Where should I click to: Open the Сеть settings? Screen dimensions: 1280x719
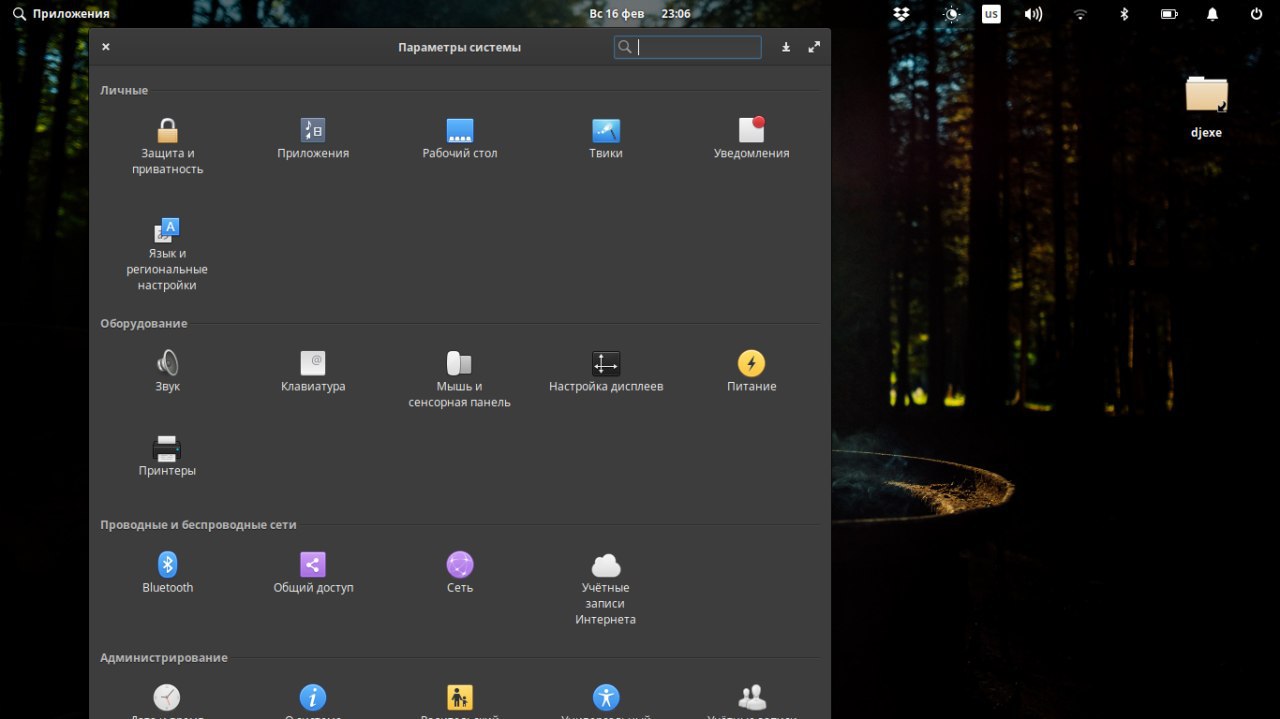coord(460,572)
